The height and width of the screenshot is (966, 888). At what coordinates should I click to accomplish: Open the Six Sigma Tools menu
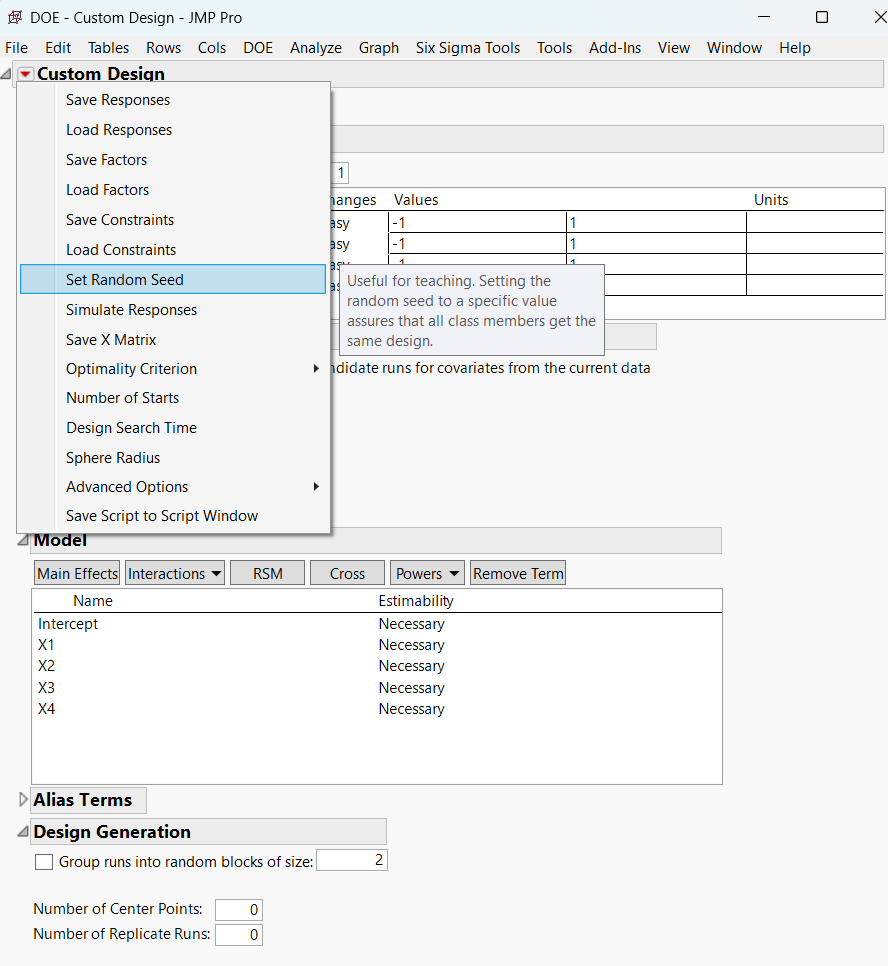467,47
